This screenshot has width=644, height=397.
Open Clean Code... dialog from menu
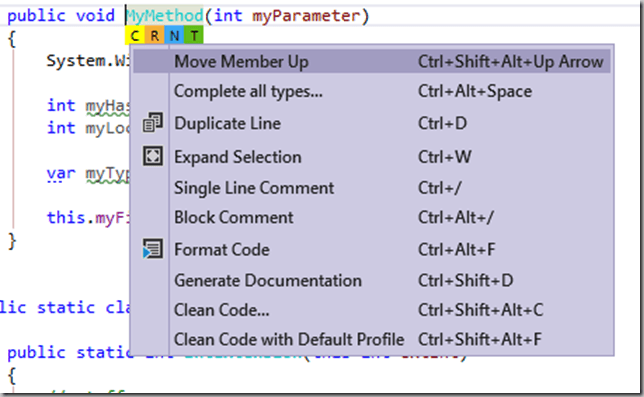[372, 310]
